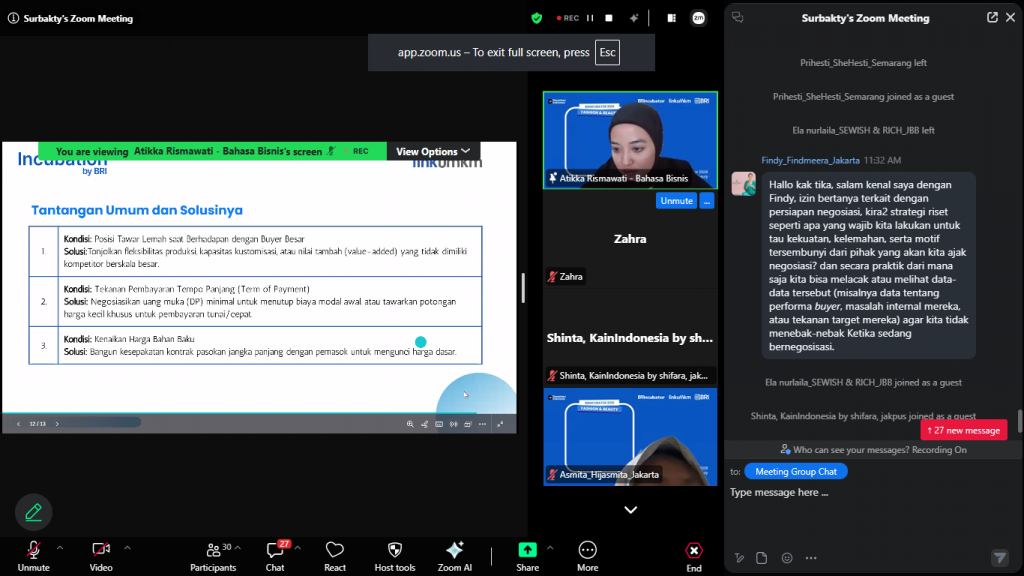This screenshot has width=1024, height=576.
Task: Click the pointer icon in slide toolbar
Action: (x=424, y=424)
